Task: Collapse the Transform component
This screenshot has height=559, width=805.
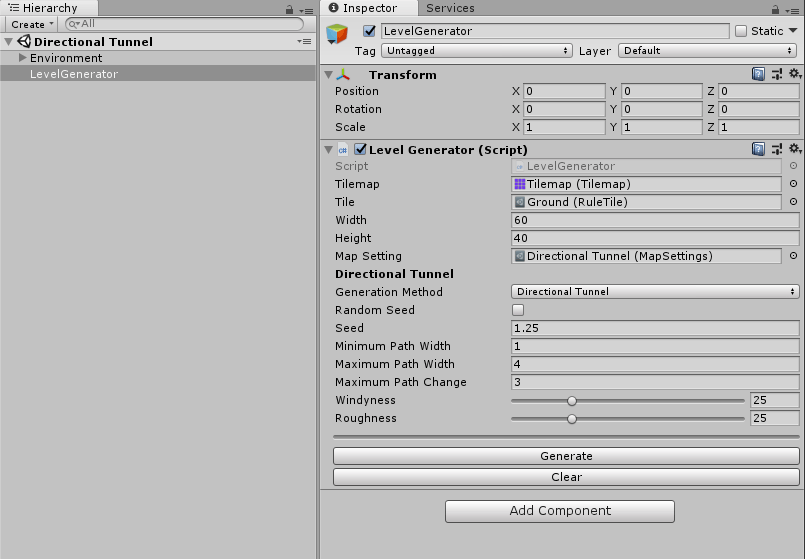Action: [x=329, y=75]
